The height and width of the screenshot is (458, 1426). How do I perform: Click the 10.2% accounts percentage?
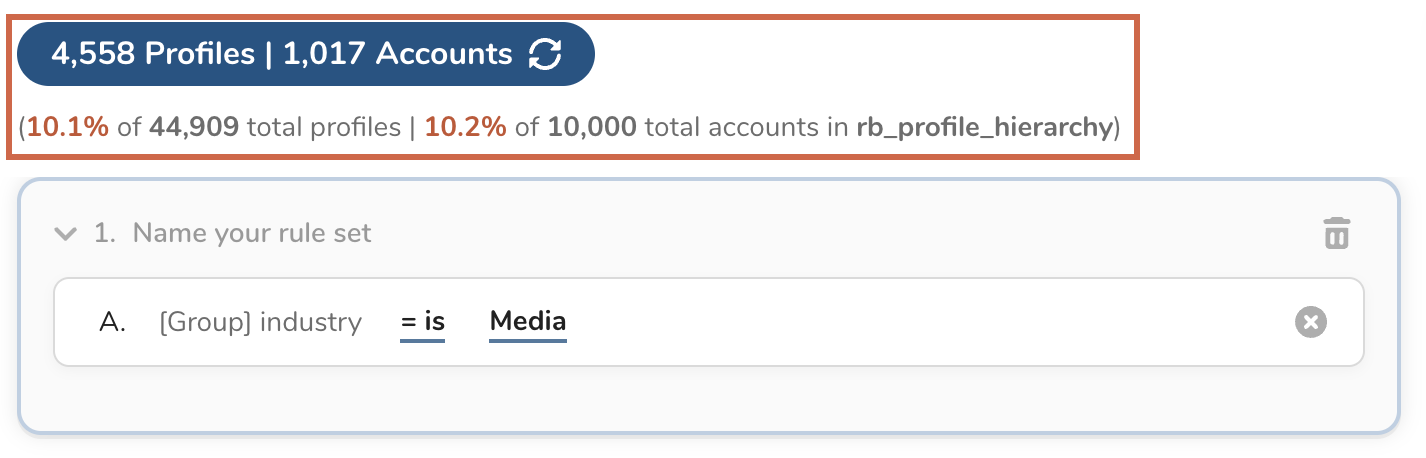pos(465,128)
